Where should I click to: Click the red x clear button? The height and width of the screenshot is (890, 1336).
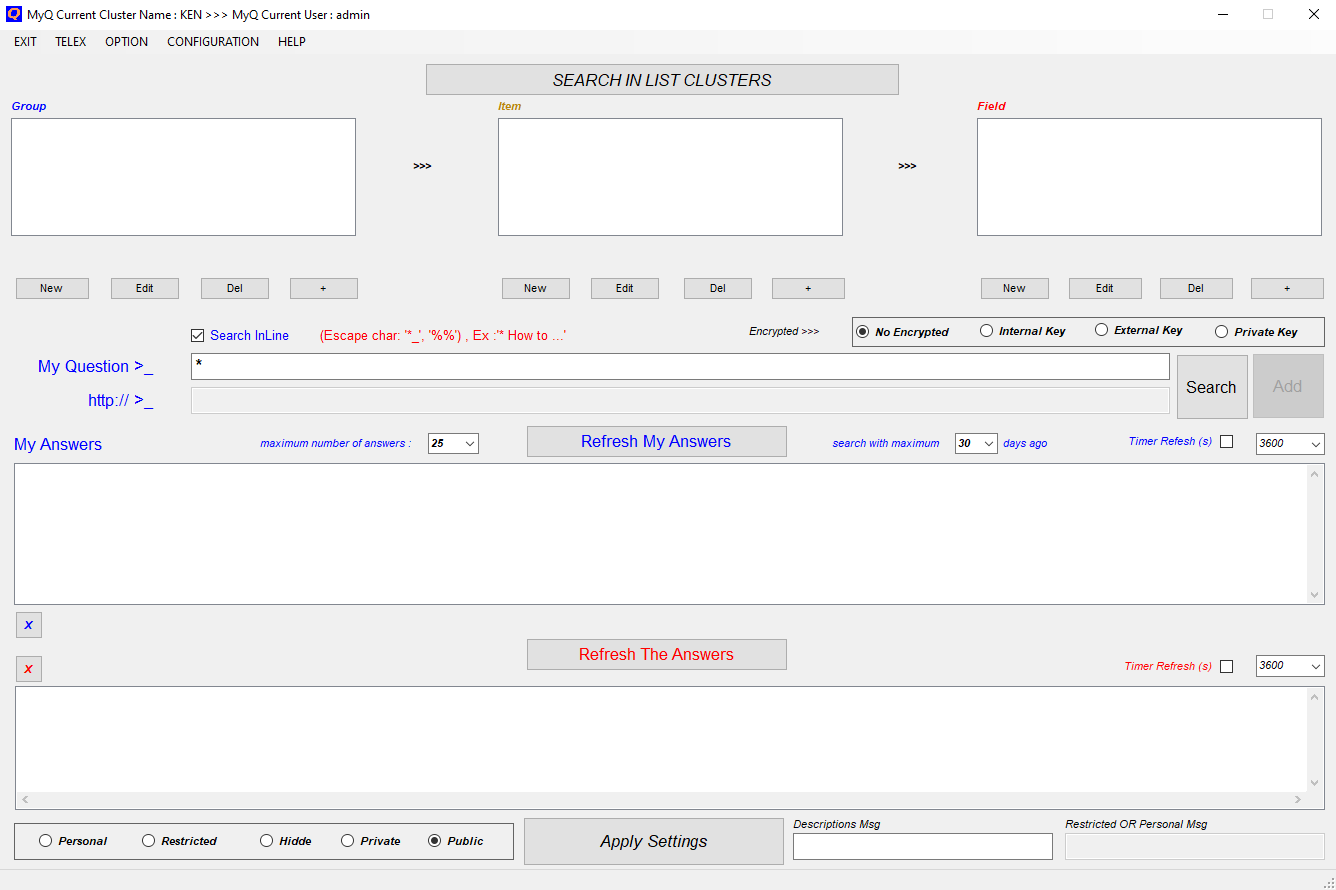coord(28,669)
